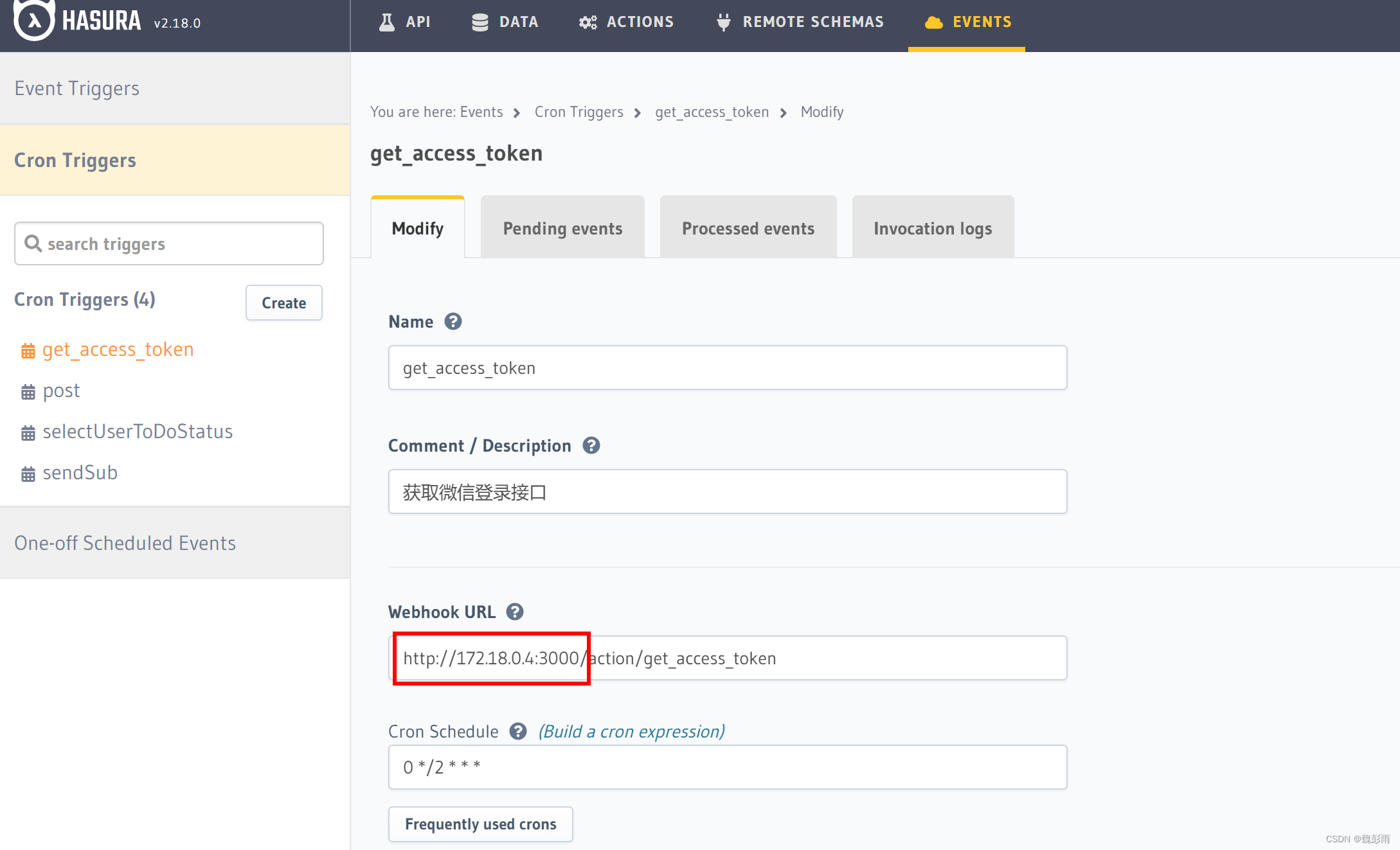Image resolution: width=1400 pixels, height=850 pixels.
Task: Switch to the Invocation logs tab
Action: coord(933,228)
